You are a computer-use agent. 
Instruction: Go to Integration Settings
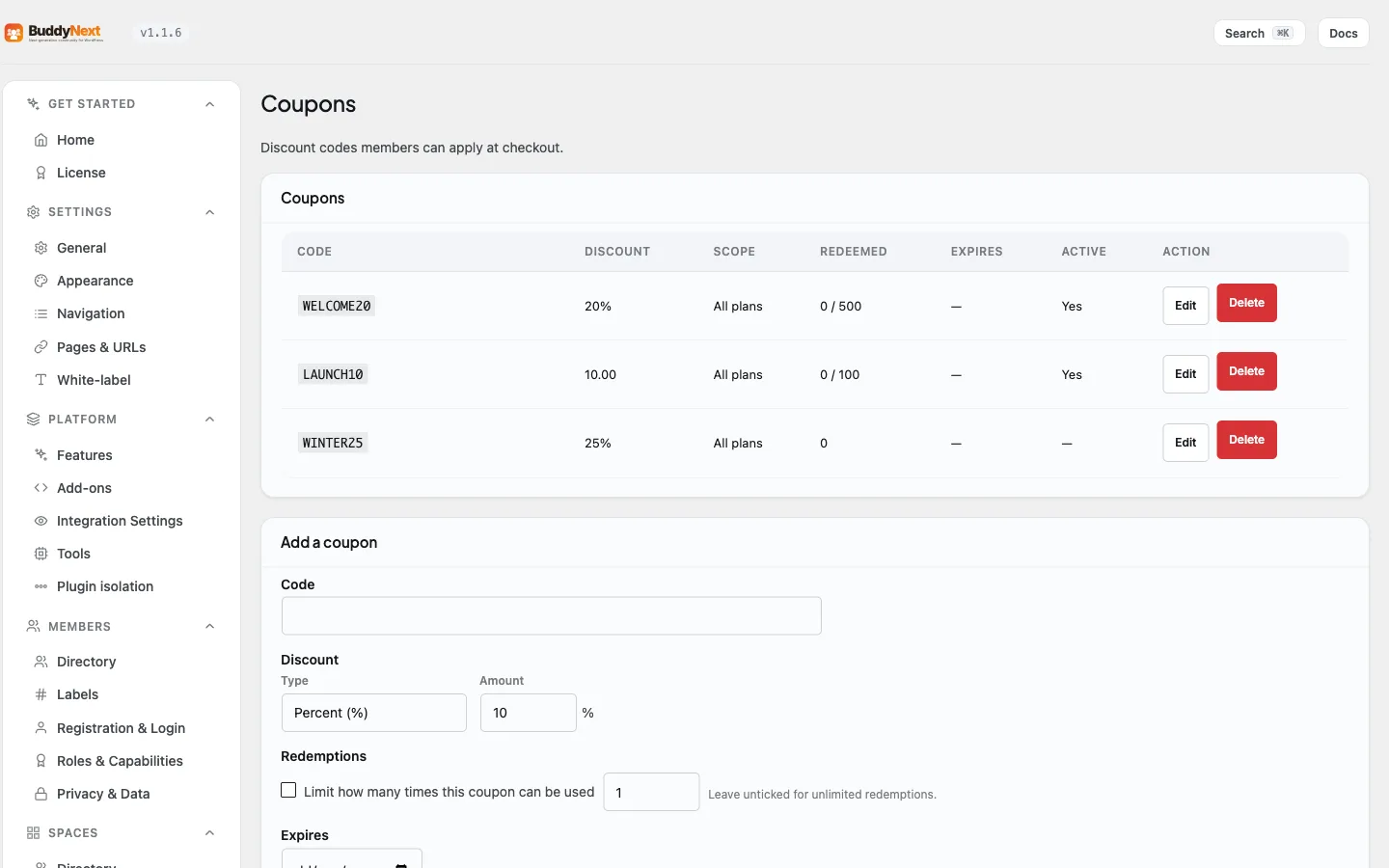click(122, 521)
